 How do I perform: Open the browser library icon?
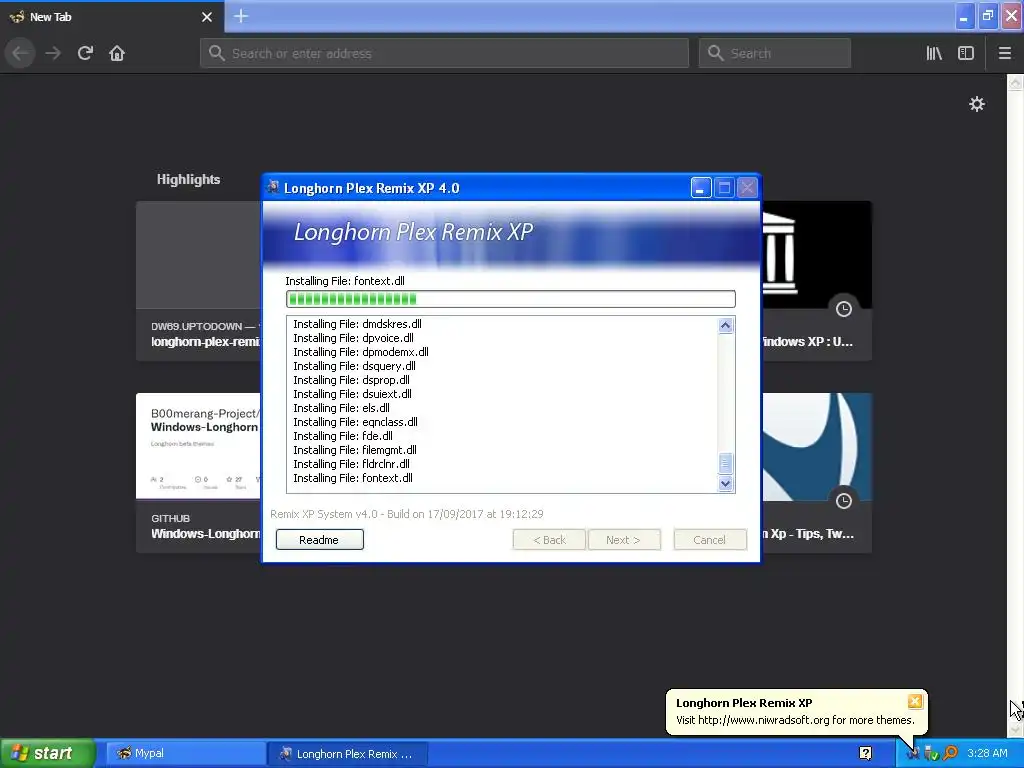tap(934, 53)
